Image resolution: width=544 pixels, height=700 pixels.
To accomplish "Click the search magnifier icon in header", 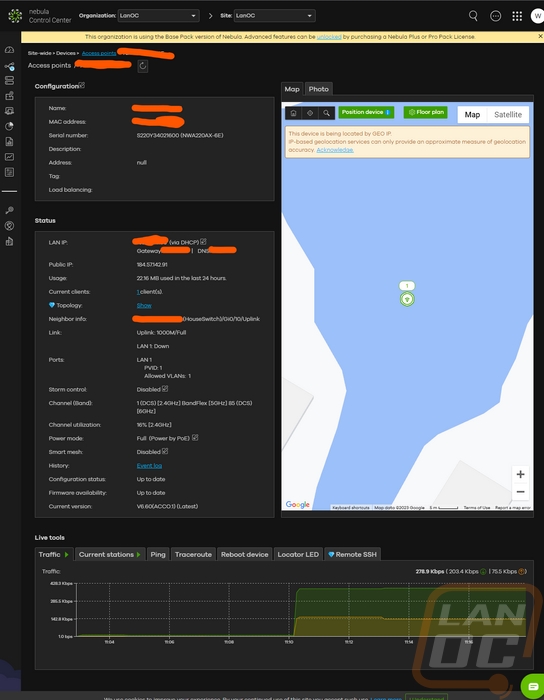I will 473,16.
